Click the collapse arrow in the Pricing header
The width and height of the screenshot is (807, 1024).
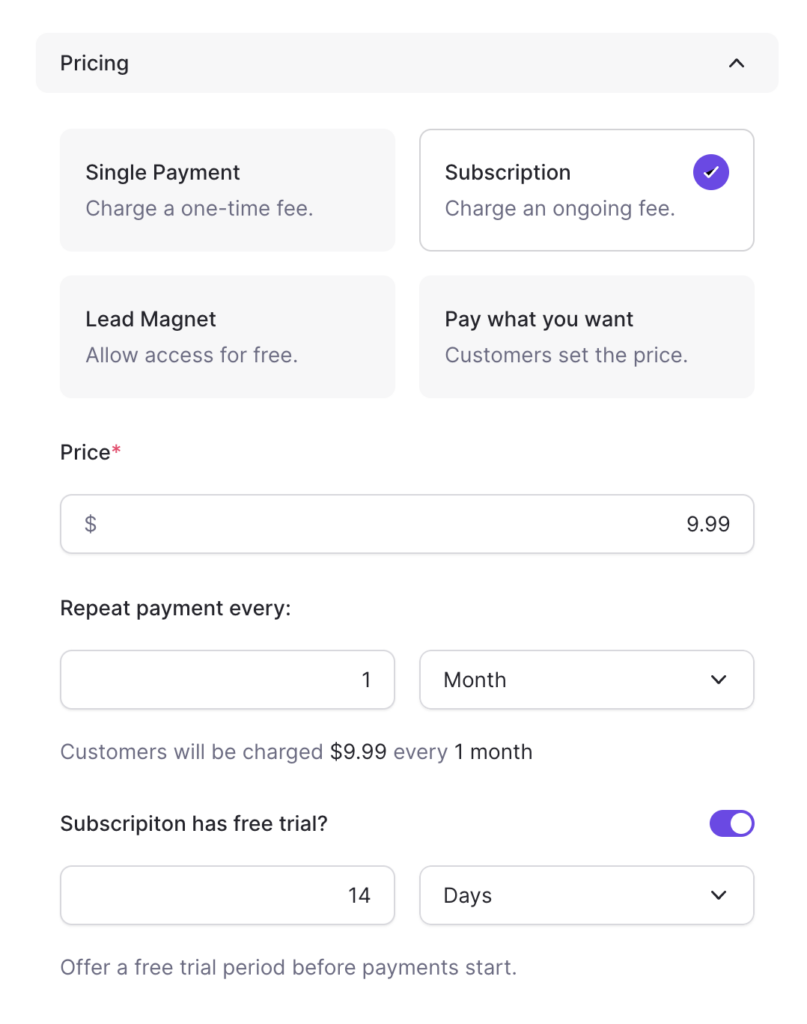[737, 62]
